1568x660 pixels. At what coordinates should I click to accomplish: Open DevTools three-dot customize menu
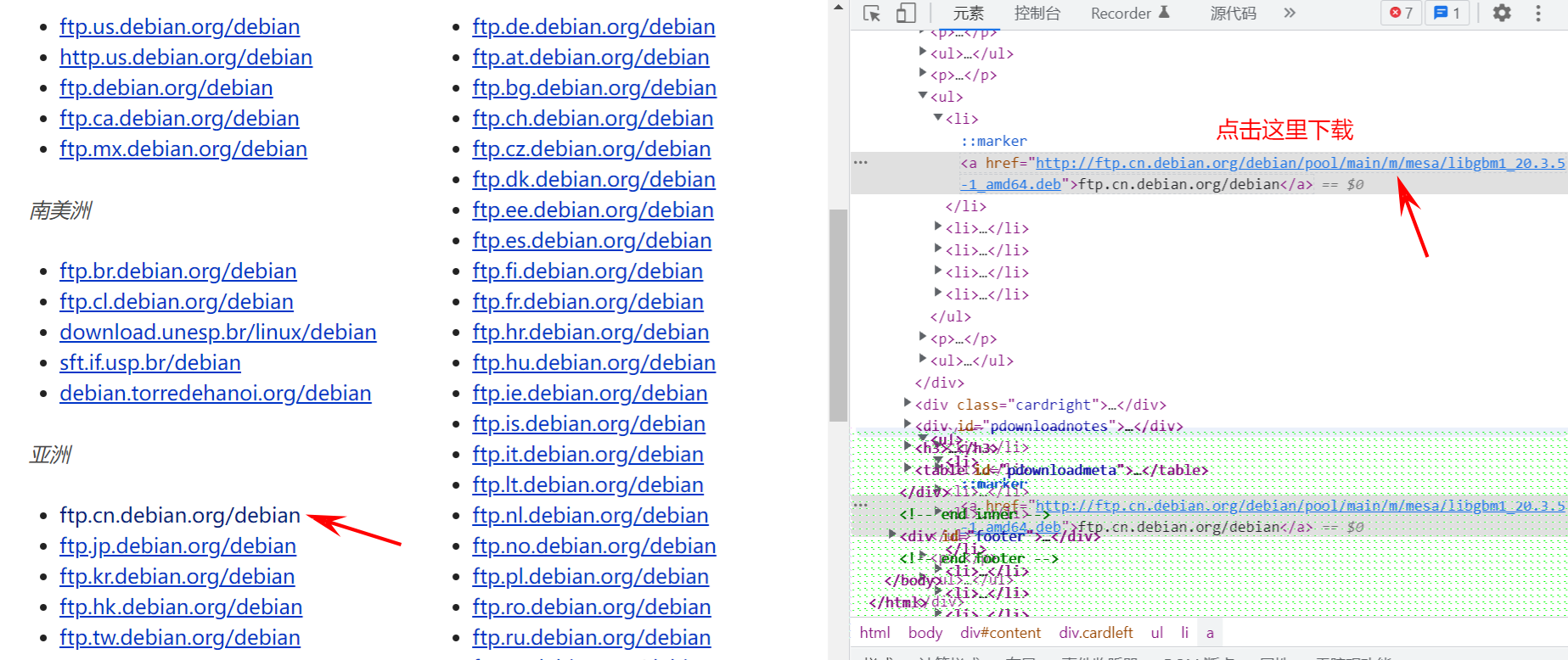[x=1537, y=13]
